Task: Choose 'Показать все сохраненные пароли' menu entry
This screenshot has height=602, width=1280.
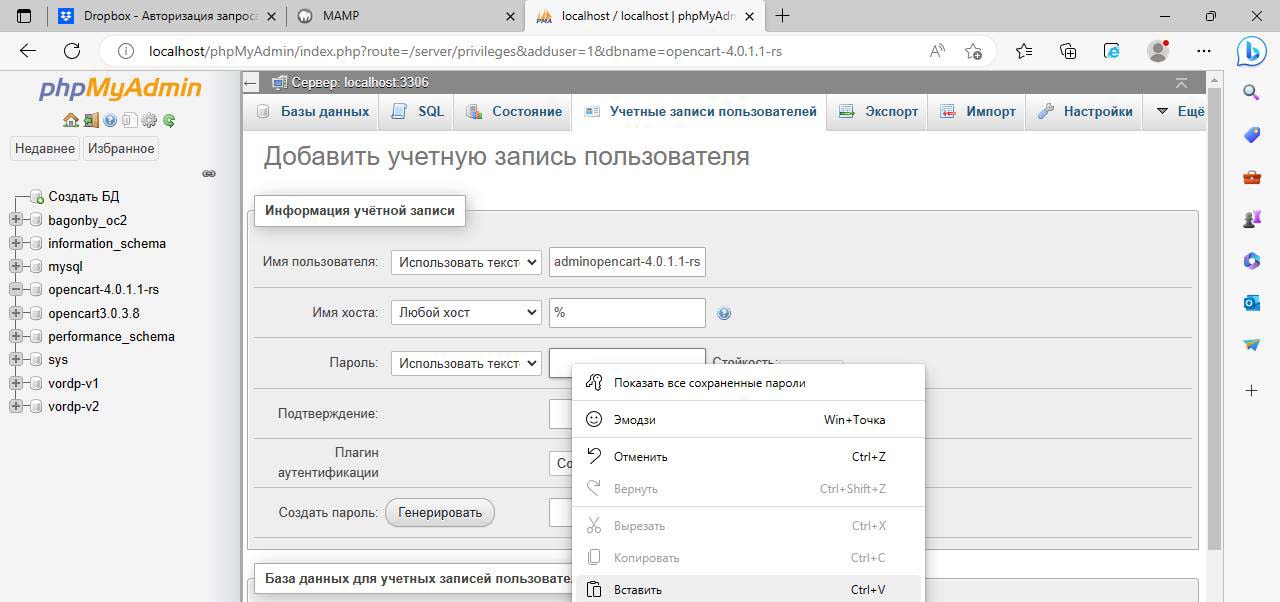Action: coord(709,382)
